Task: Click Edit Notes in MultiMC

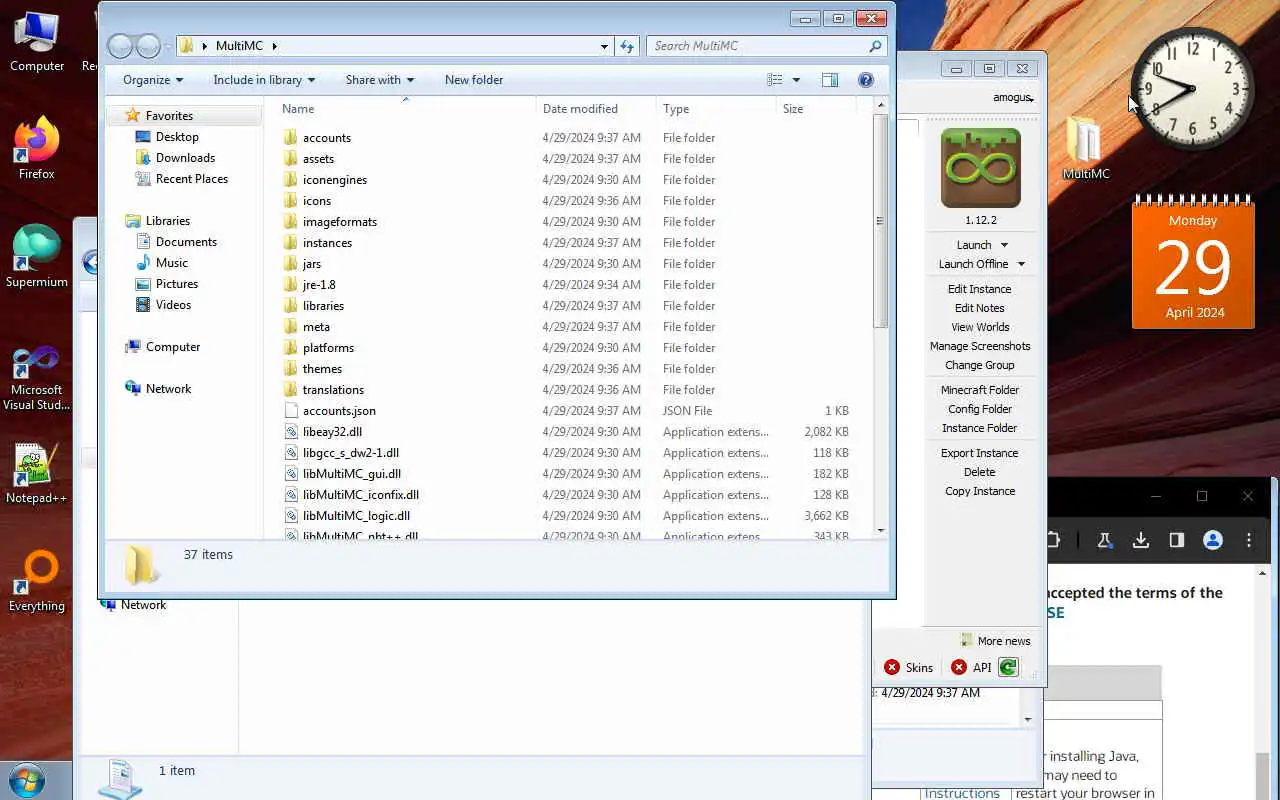Action: click(x=979, y=308)
